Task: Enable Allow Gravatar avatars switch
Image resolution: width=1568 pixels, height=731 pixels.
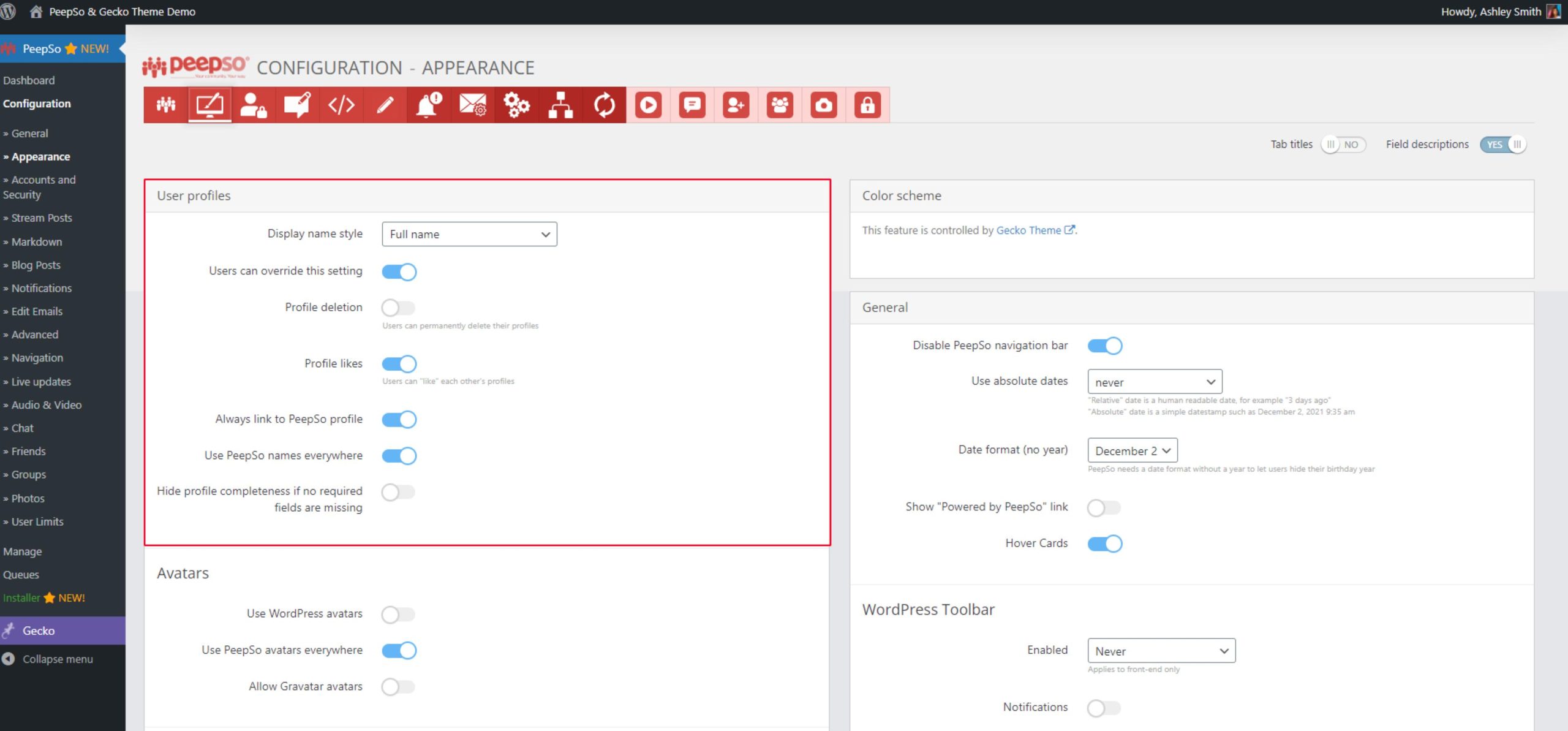Action: (x=399, y=687)
